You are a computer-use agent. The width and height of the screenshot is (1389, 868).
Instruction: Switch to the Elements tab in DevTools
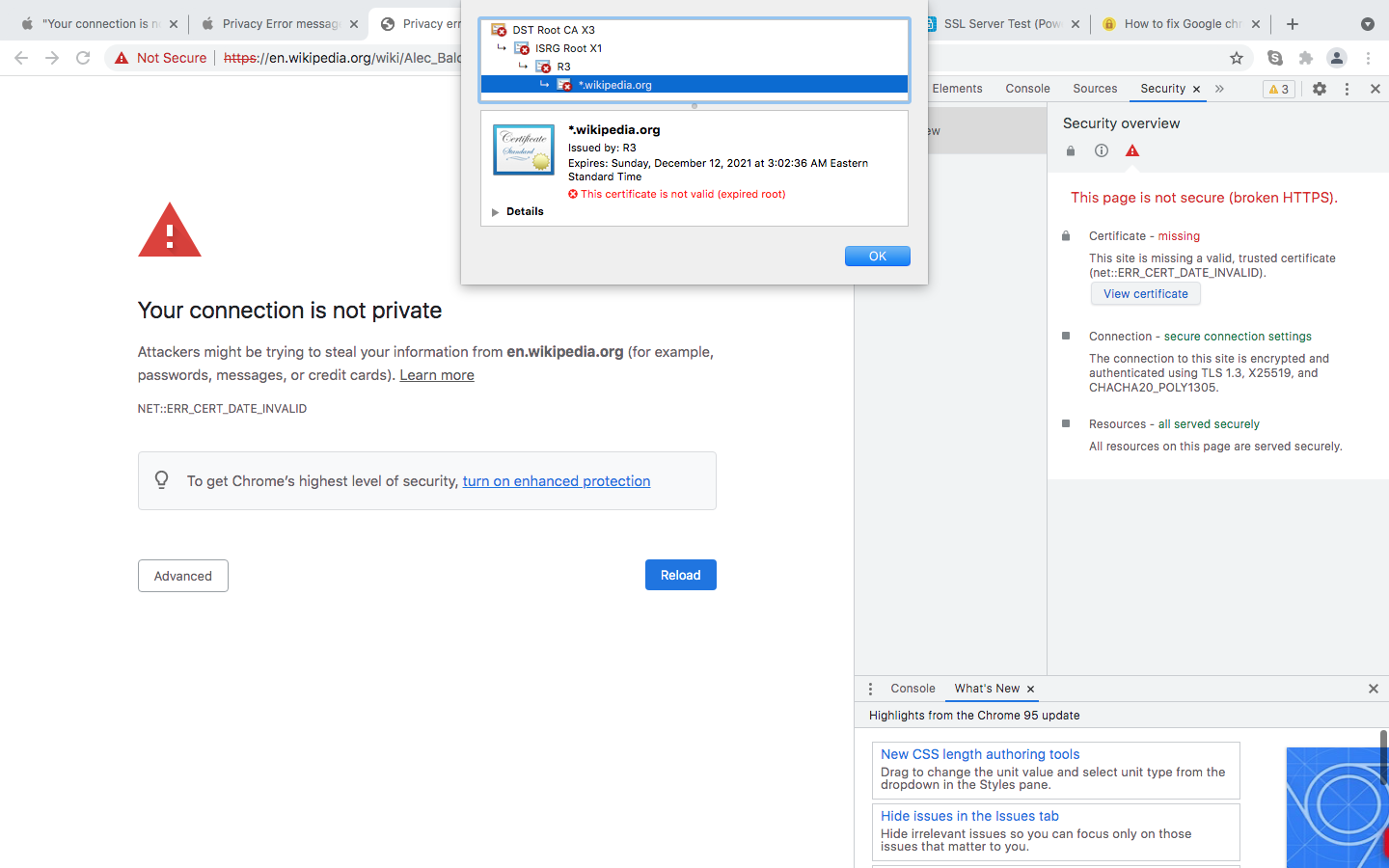click(957, 89)
